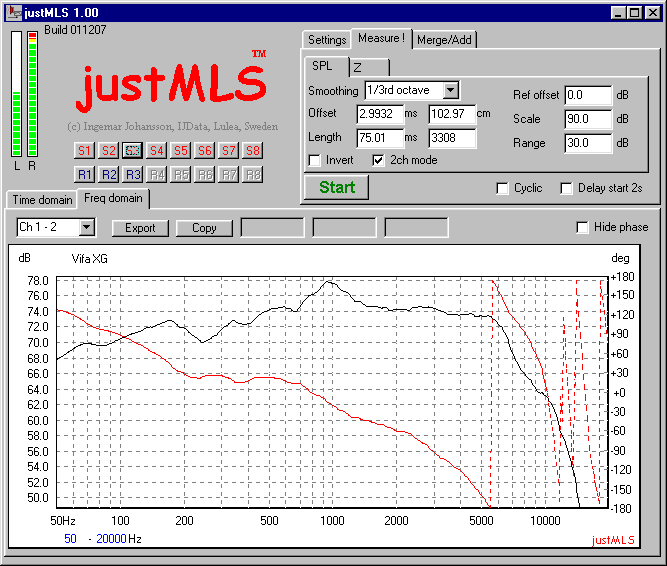
Task: Switch to the Settings tab
Action: click(x=327, y=40)
